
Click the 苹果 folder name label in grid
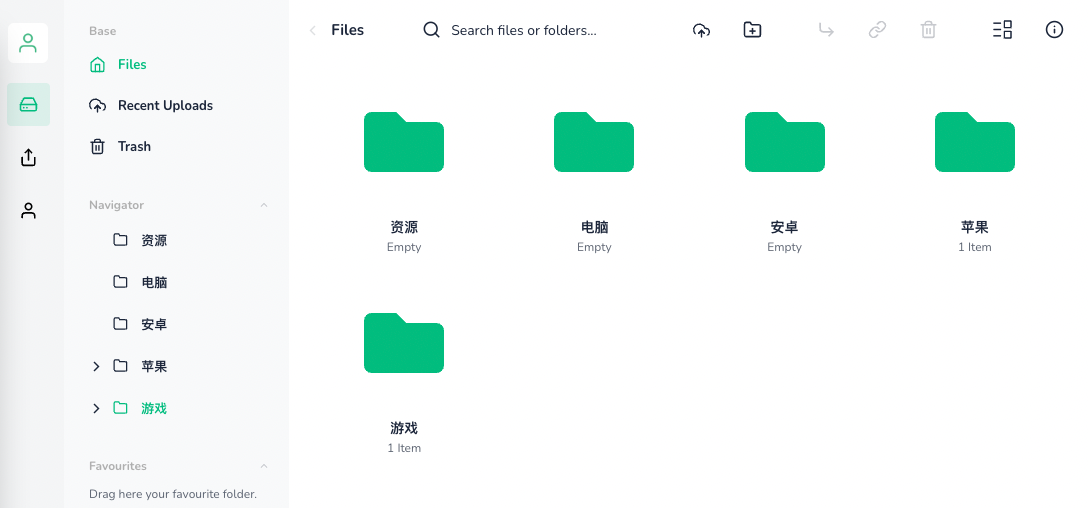tap(975, 227)
